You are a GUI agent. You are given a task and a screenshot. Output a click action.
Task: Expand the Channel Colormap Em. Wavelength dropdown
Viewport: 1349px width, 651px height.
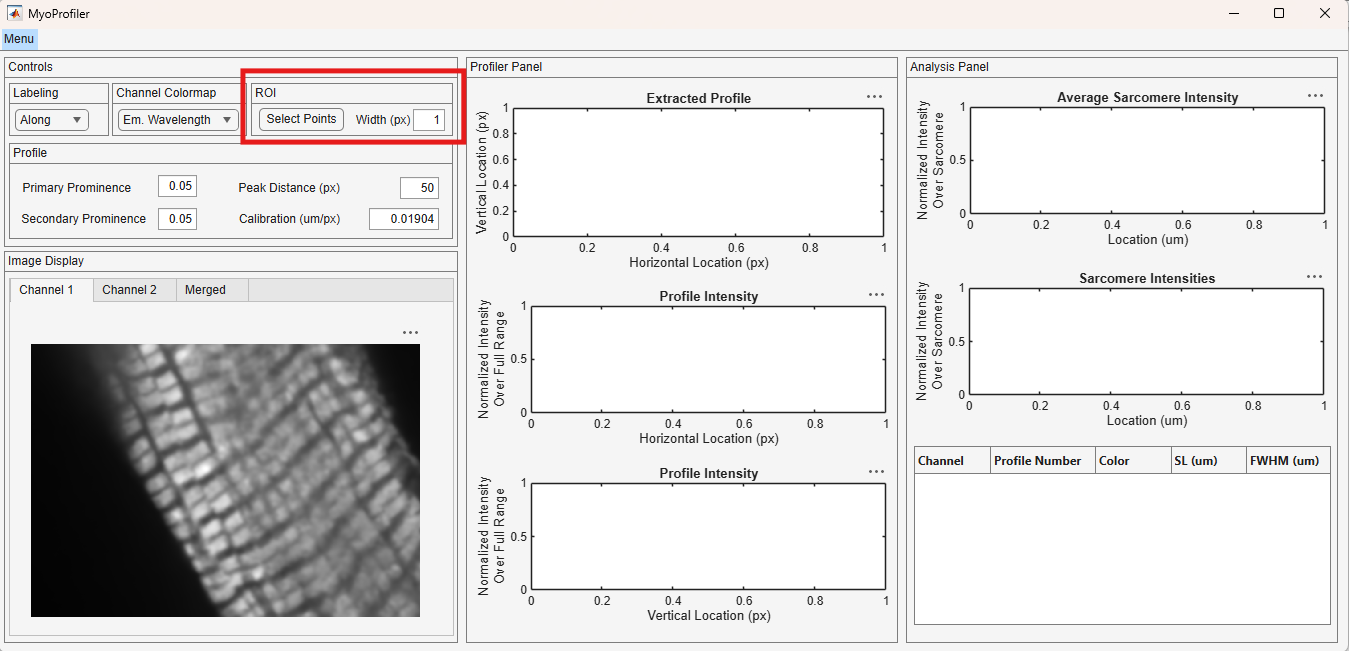click(x=178, y=120)
